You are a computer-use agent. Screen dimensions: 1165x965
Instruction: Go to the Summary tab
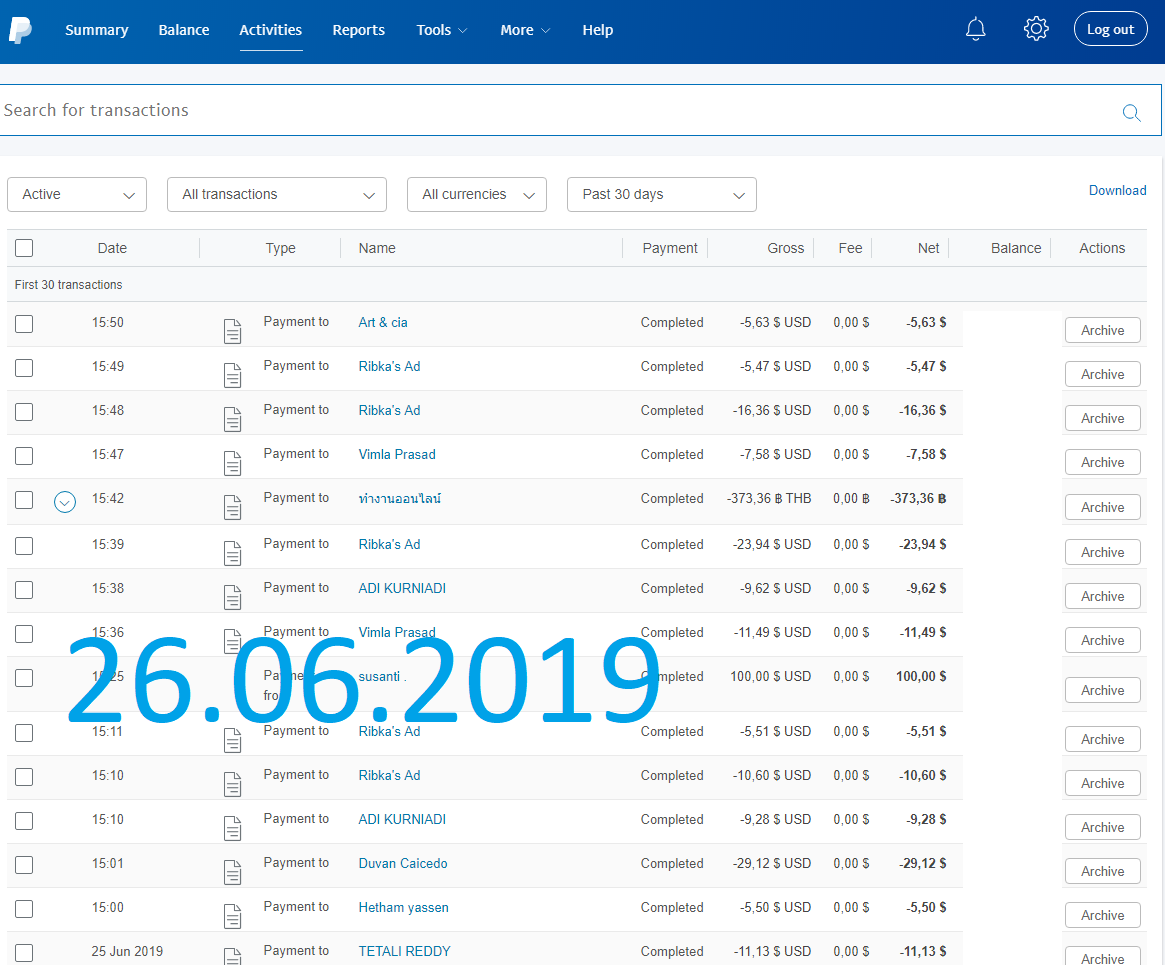97,30
